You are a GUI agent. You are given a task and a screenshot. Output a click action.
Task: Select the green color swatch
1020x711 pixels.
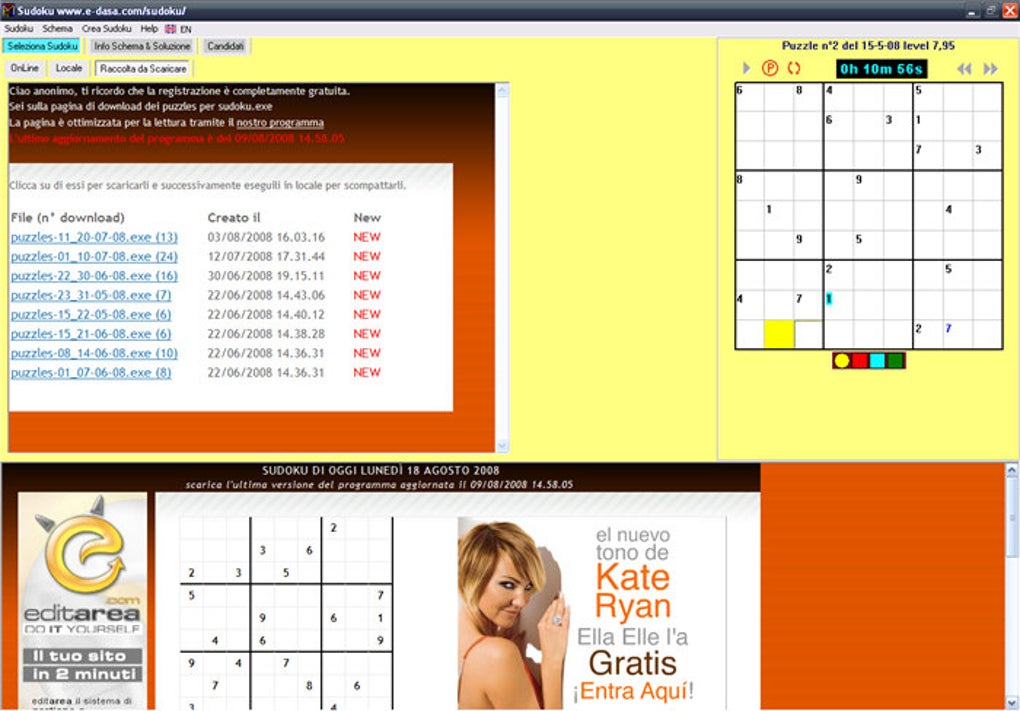click(x=895, y=360)
